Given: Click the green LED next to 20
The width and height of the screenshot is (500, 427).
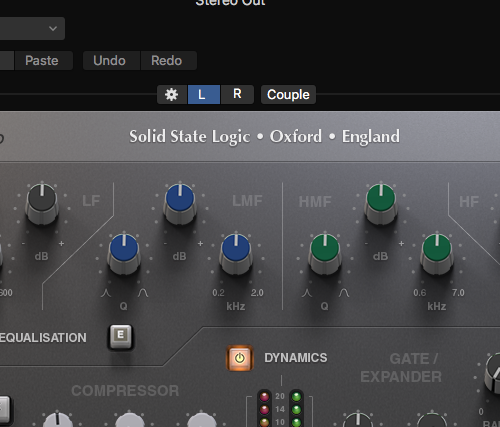Looking at the screenshot, I should [296, 397].
